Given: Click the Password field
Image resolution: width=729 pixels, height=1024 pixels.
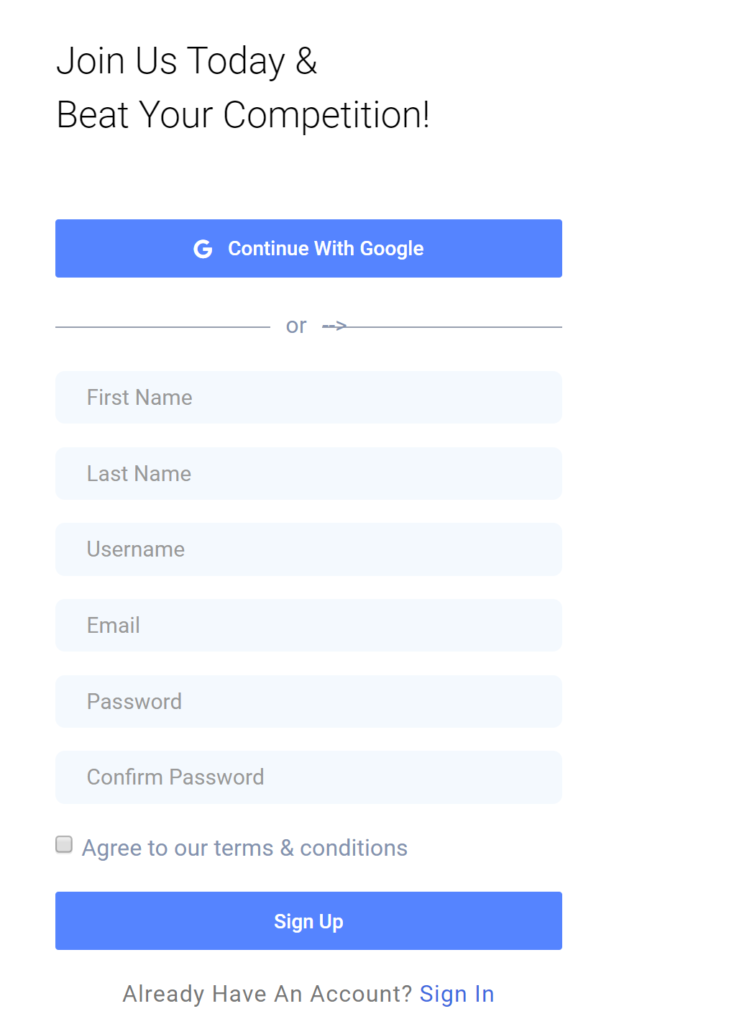Looking at the screenshot, I should click(x=308, y=701).
